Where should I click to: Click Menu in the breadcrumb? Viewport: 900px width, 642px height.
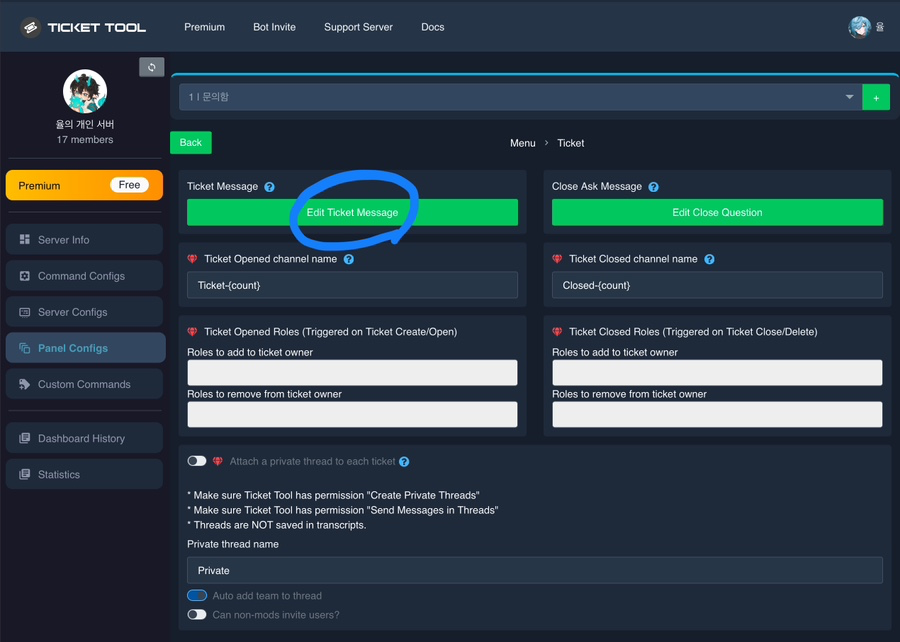[x=522, y=143]
